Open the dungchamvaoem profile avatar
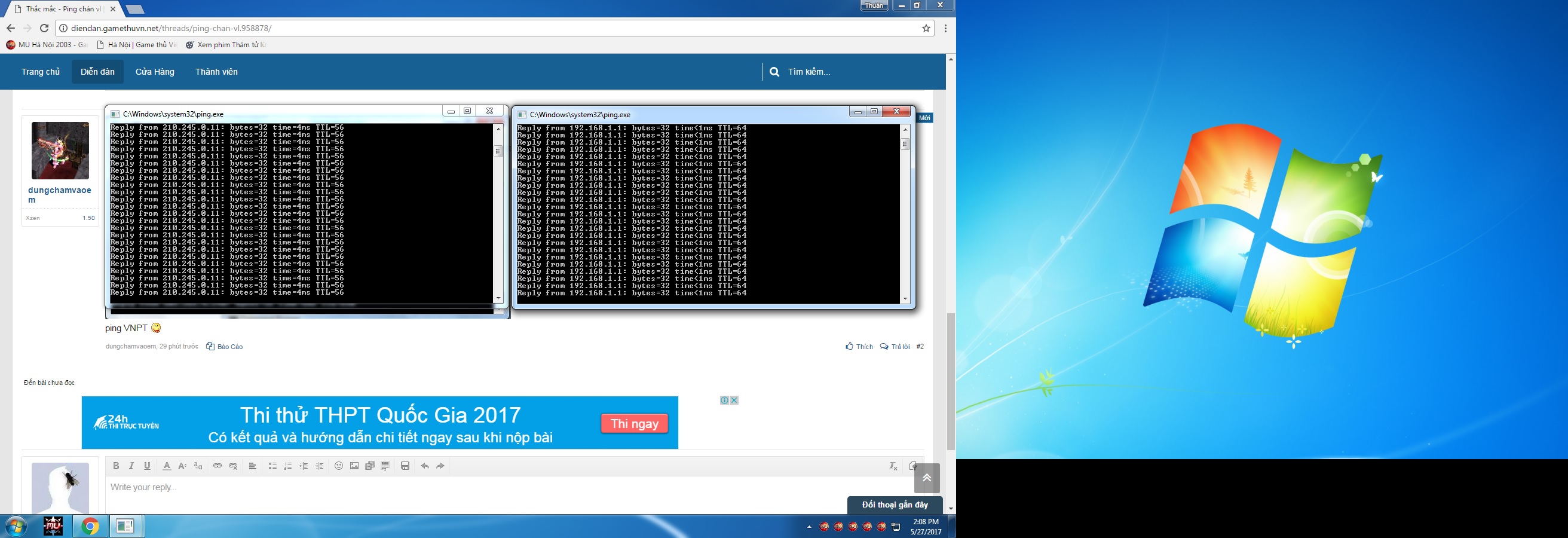Viewport: 1568px width, 538px height. pos(60,150)
